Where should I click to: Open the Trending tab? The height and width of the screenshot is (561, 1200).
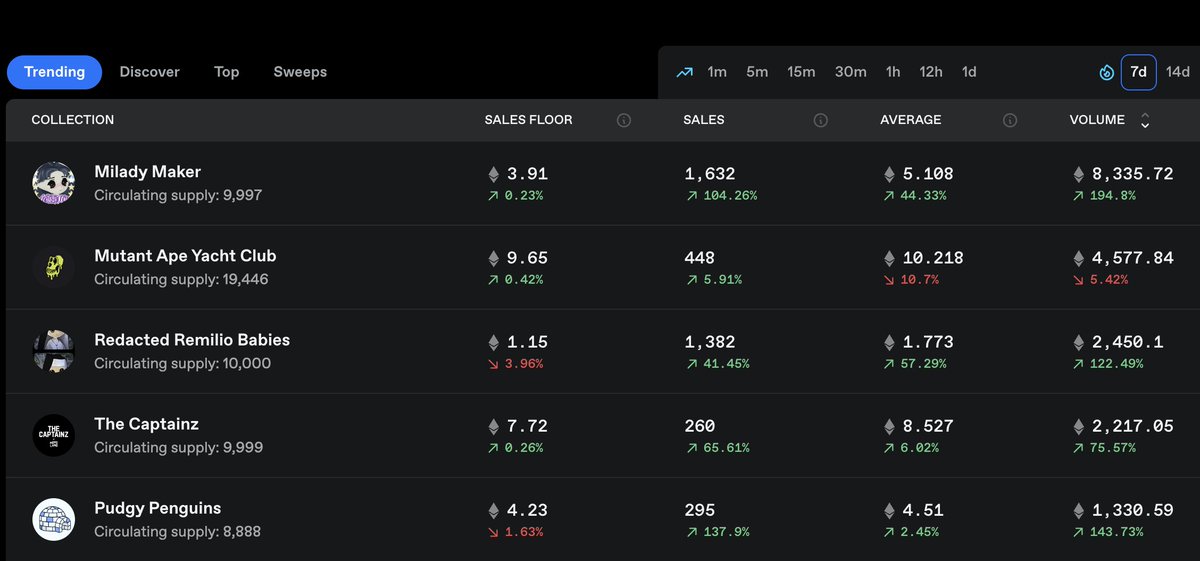[x=54, y=72]
